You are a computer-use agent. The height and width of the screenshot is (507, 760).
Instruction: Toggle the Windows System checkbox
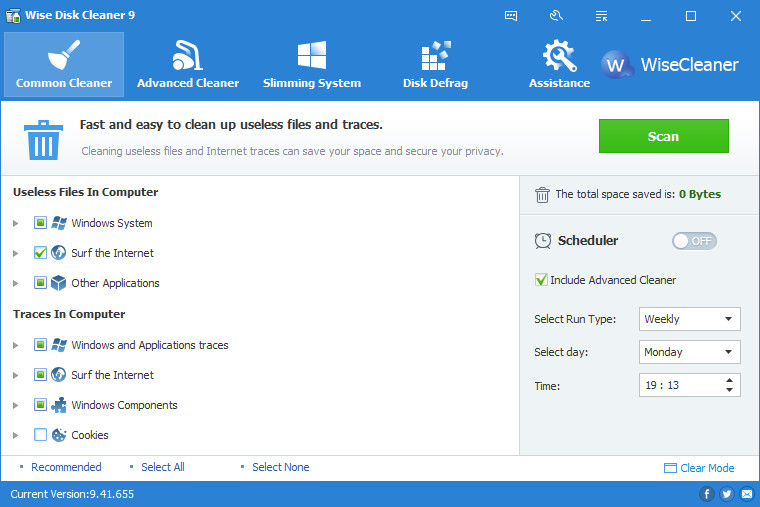[x=40, y=223]
